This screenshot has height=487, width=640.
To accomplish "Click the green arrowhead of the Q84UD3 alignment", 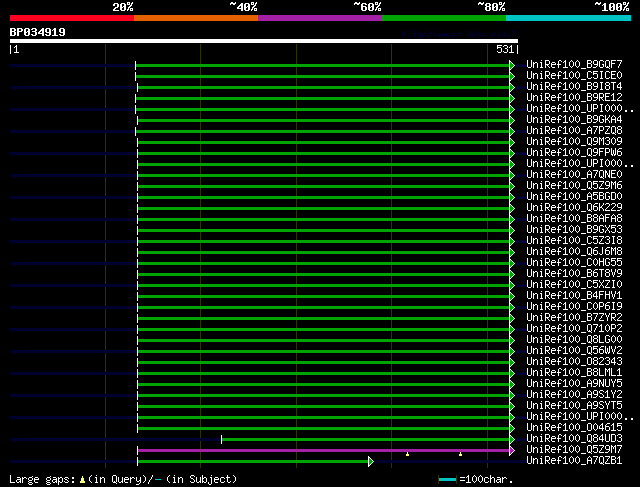I will point(512,440).
